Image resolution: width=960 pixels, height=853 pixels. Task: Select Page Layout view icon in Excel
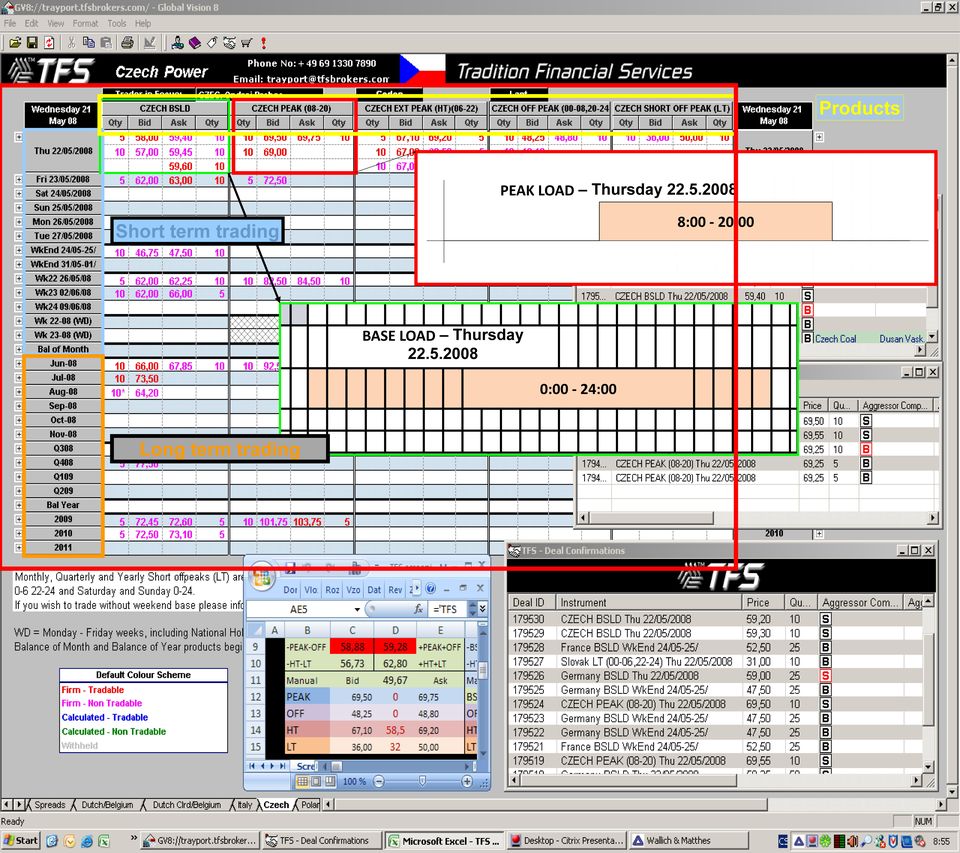tap(316, 781)
